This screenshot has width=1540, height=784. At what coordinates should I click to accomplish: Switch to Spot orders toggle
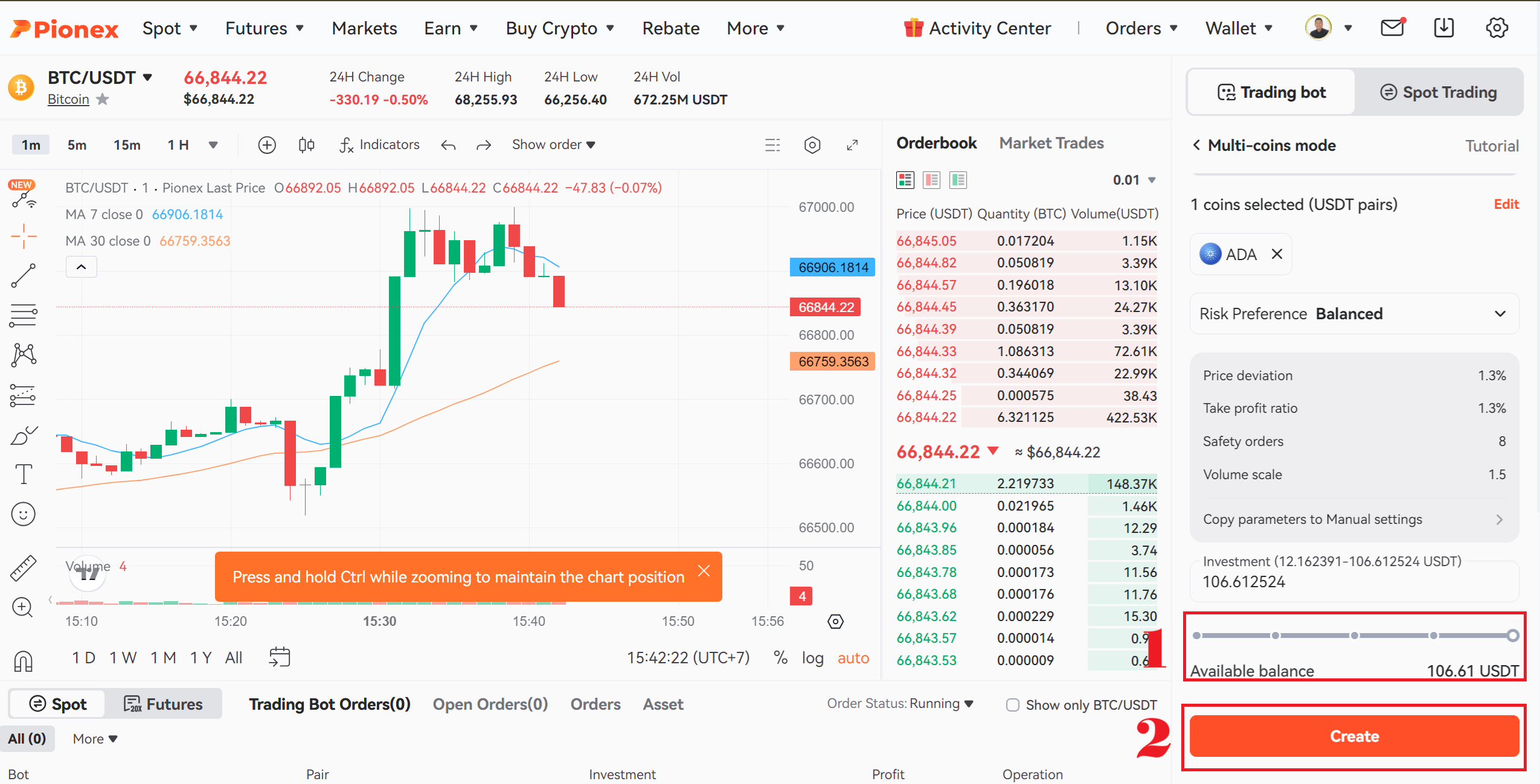[57, 704]
